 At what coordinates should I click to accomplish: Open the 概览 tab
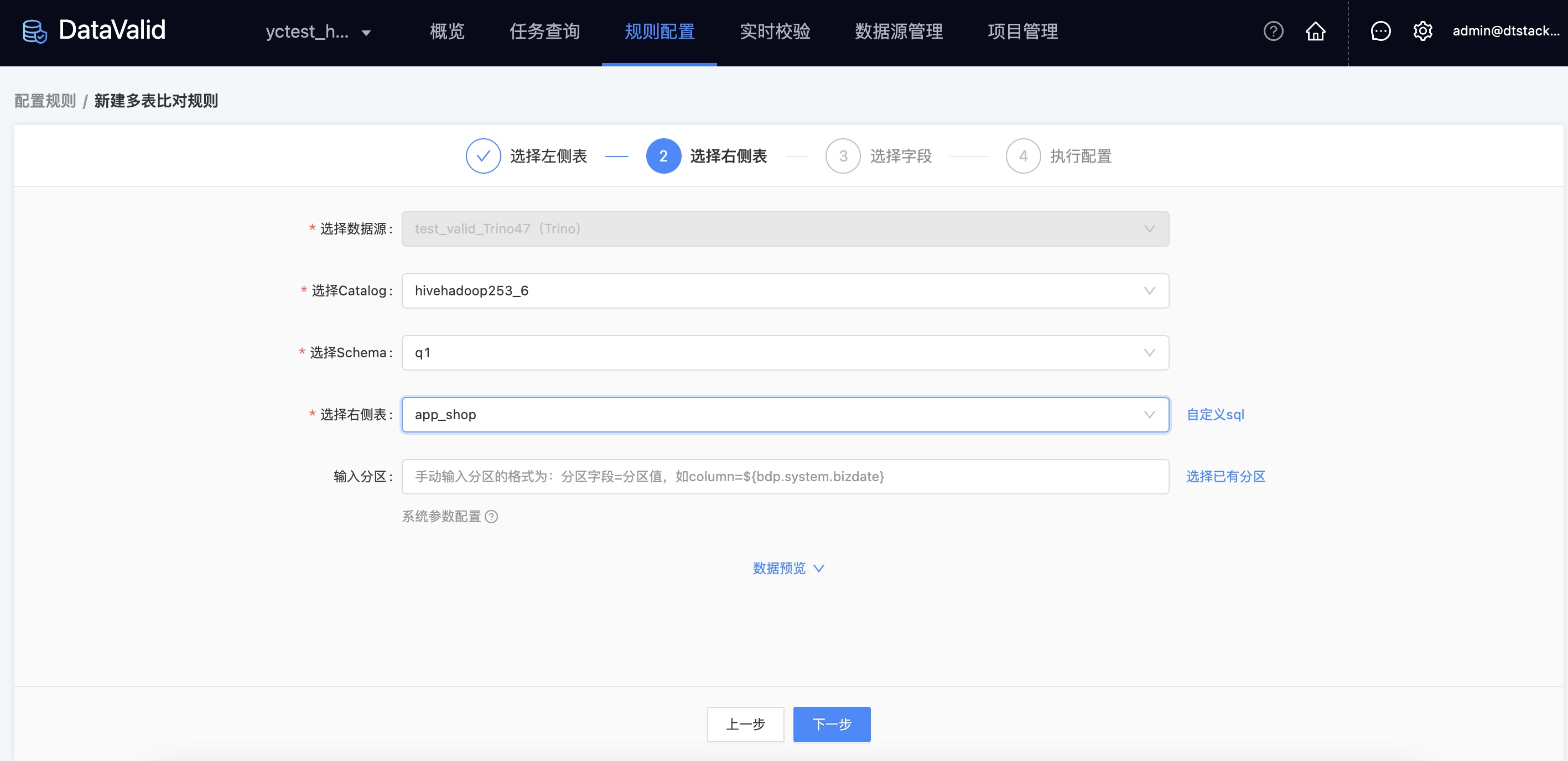447,32
